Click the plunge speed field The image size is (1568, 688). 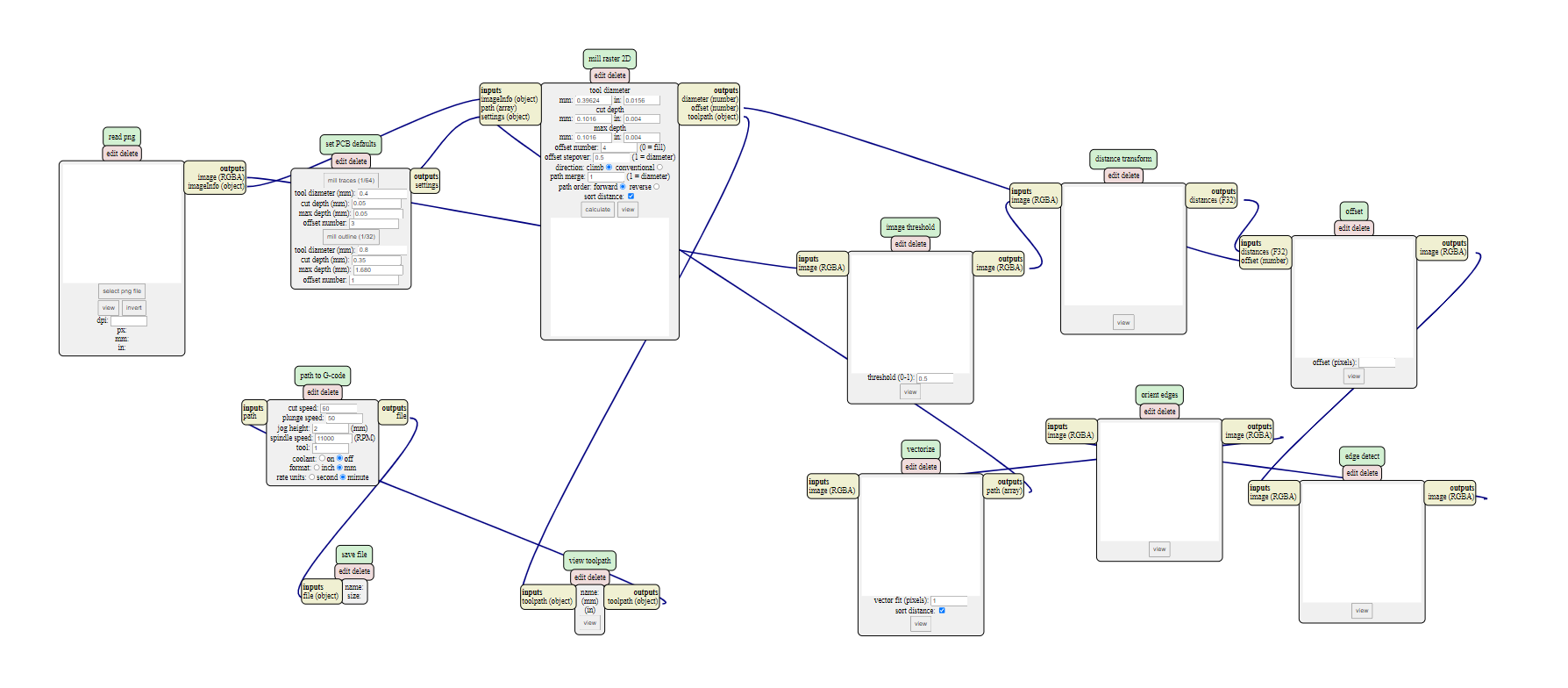[344, 419]
